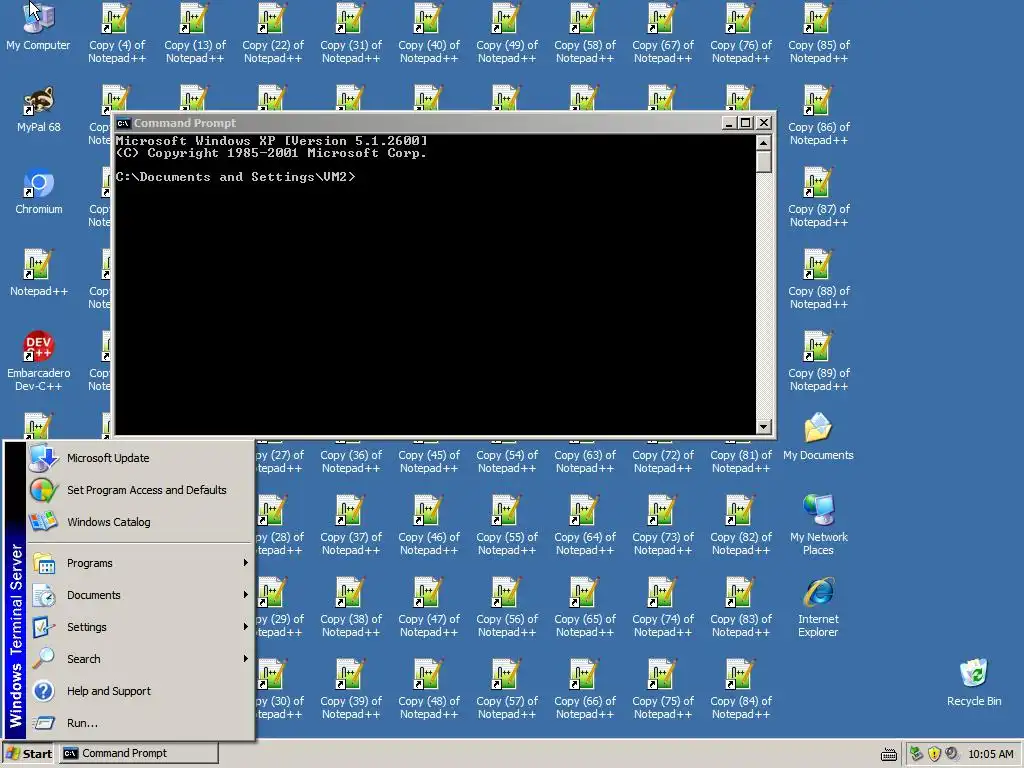Select the MyPal 68 desktop icon

tap(38, 109)
